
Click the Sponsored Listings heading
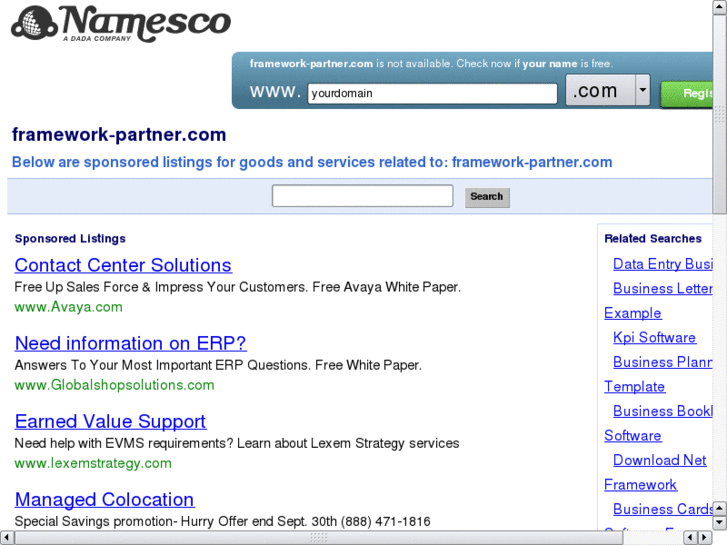70,238
